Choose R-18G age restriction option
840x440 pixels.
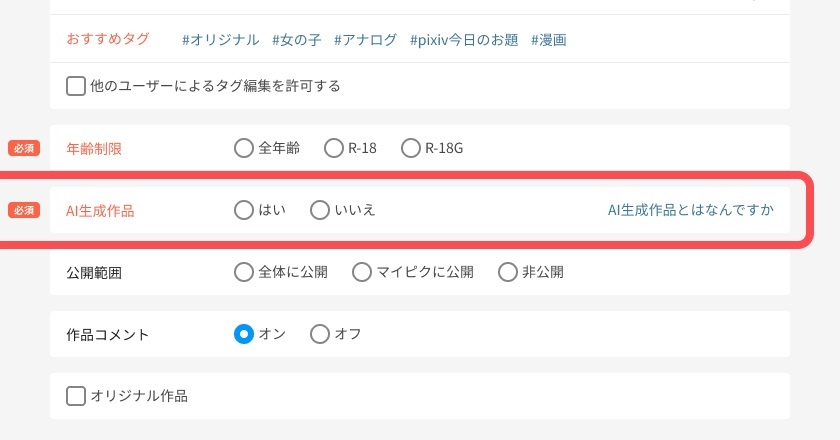click(411, 148)
